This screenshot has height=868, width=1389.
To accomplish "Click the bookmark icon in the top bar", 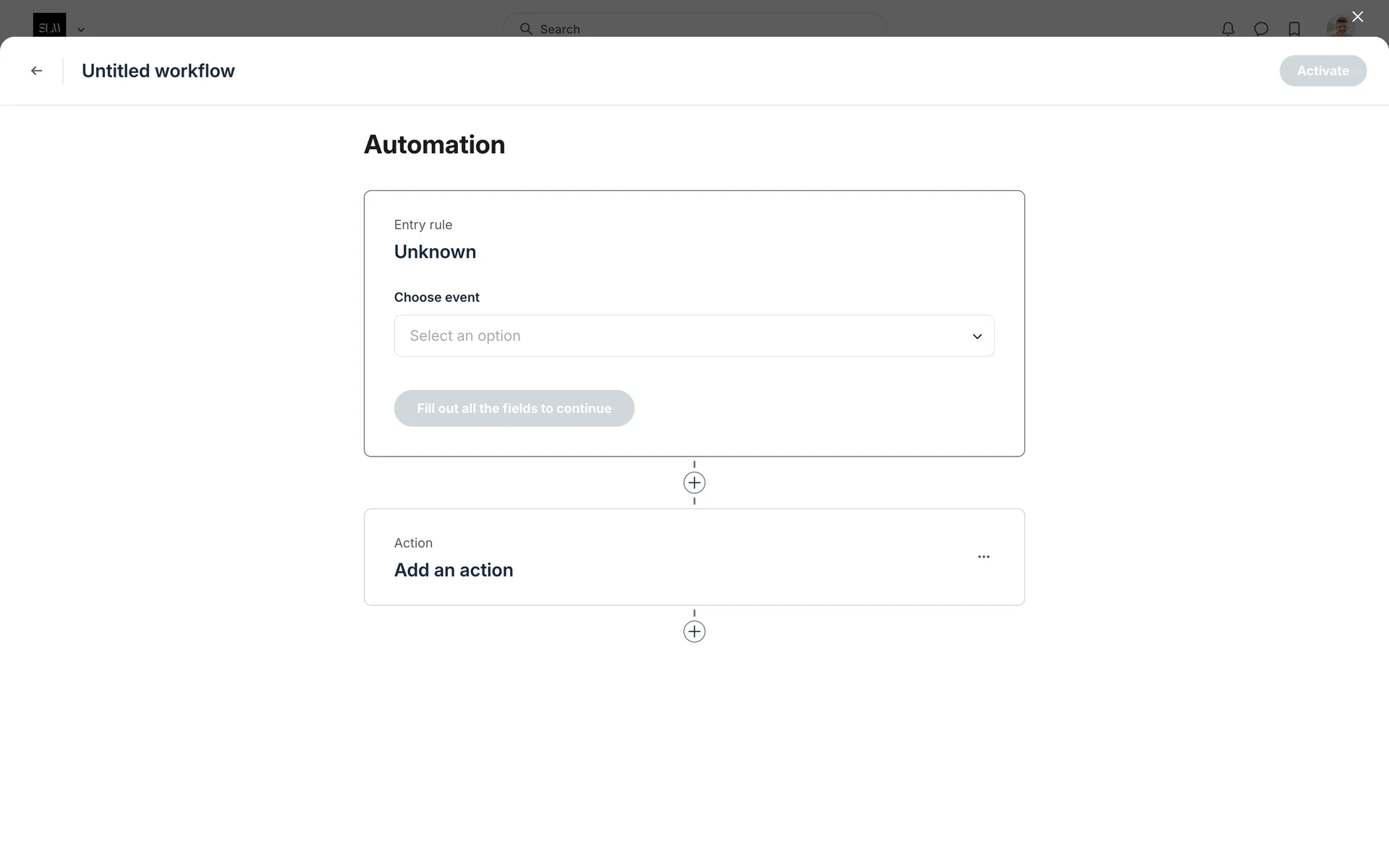I will pos(1294,29).
